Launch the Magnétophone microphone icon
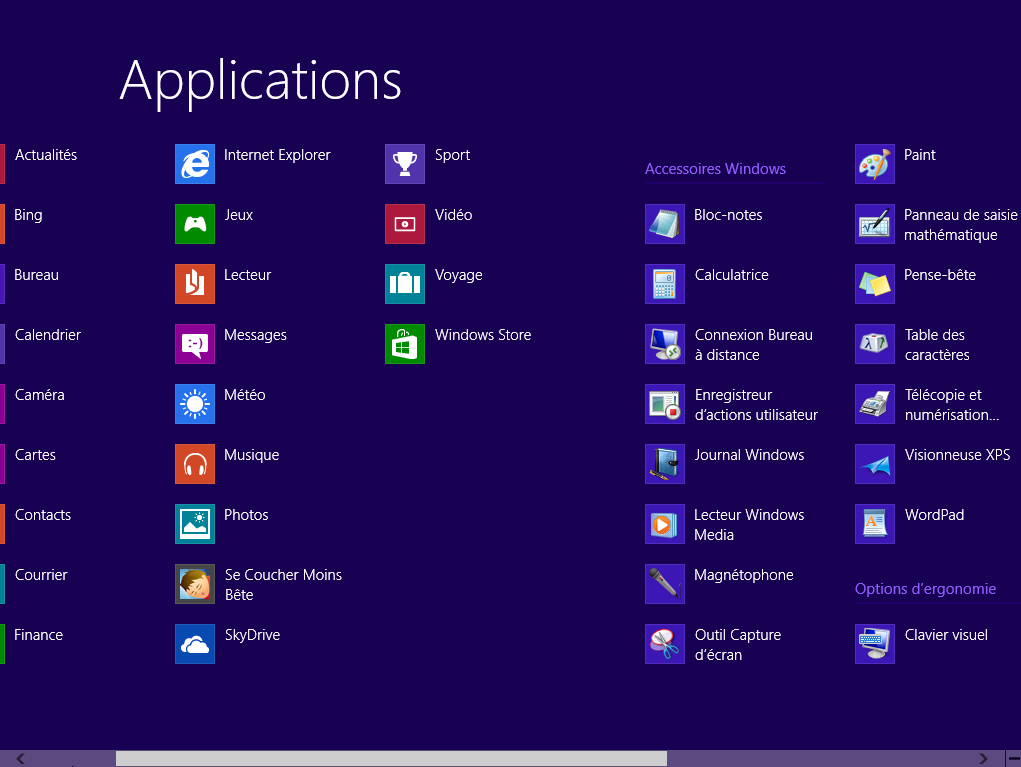 click(665, 584)
